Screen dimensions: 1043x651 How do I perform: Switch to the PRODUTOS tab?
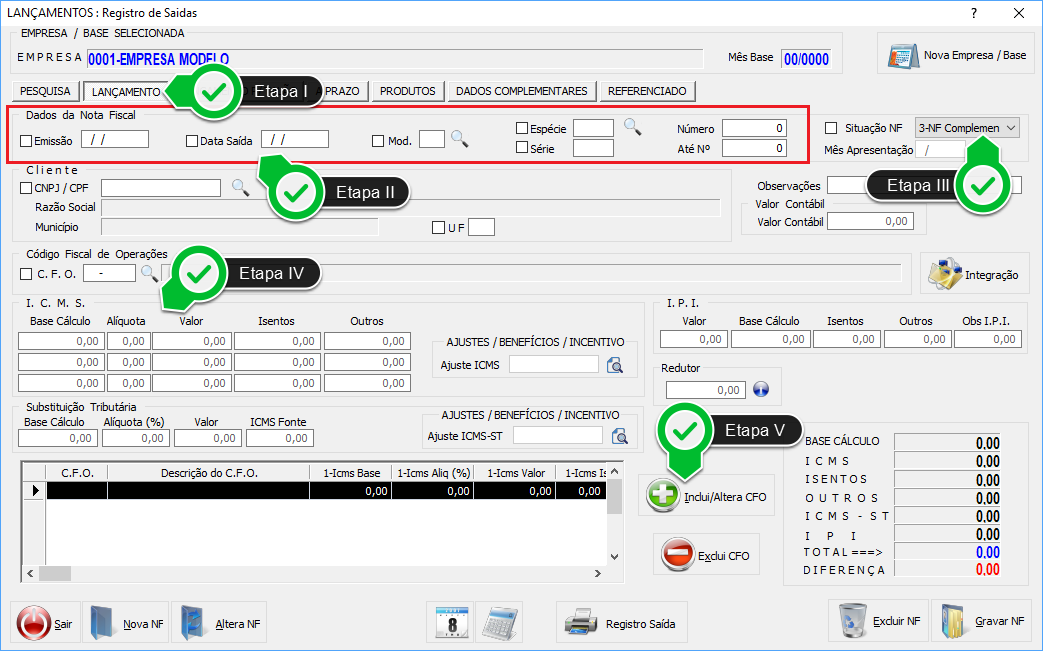[408, 91]
